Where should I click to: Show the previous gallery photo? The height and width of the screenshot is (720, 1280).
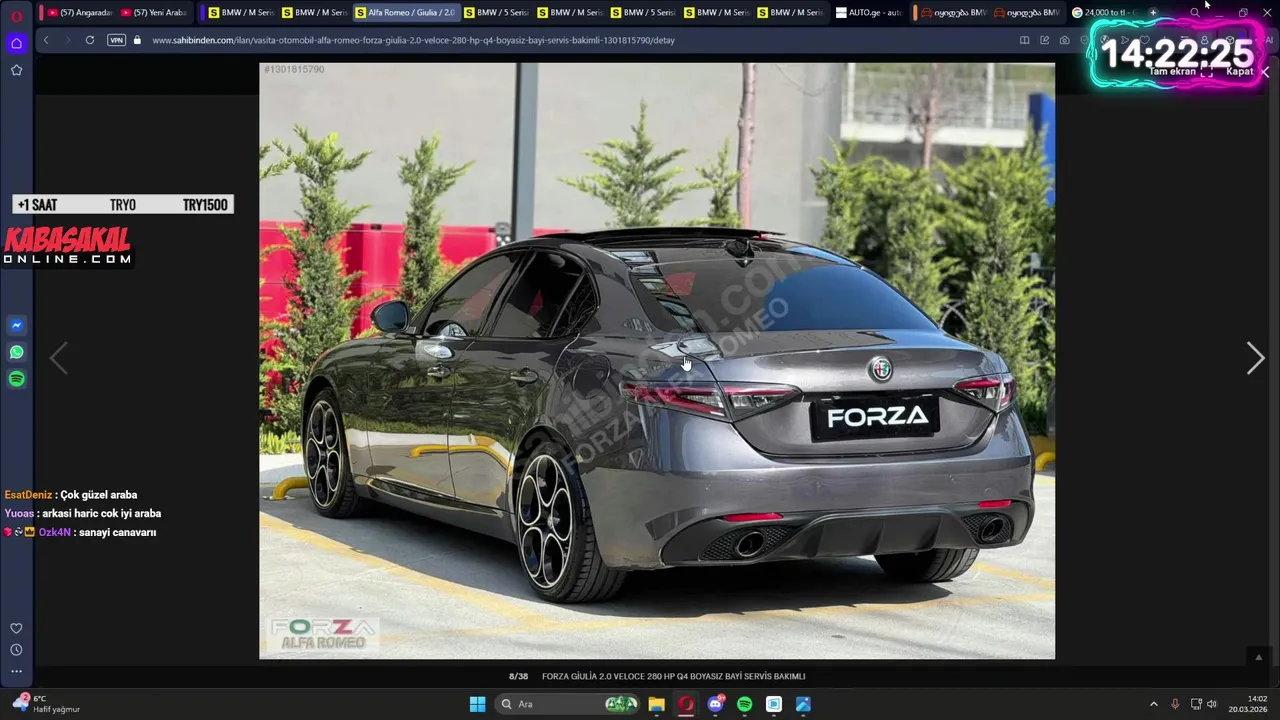[59, 358]
